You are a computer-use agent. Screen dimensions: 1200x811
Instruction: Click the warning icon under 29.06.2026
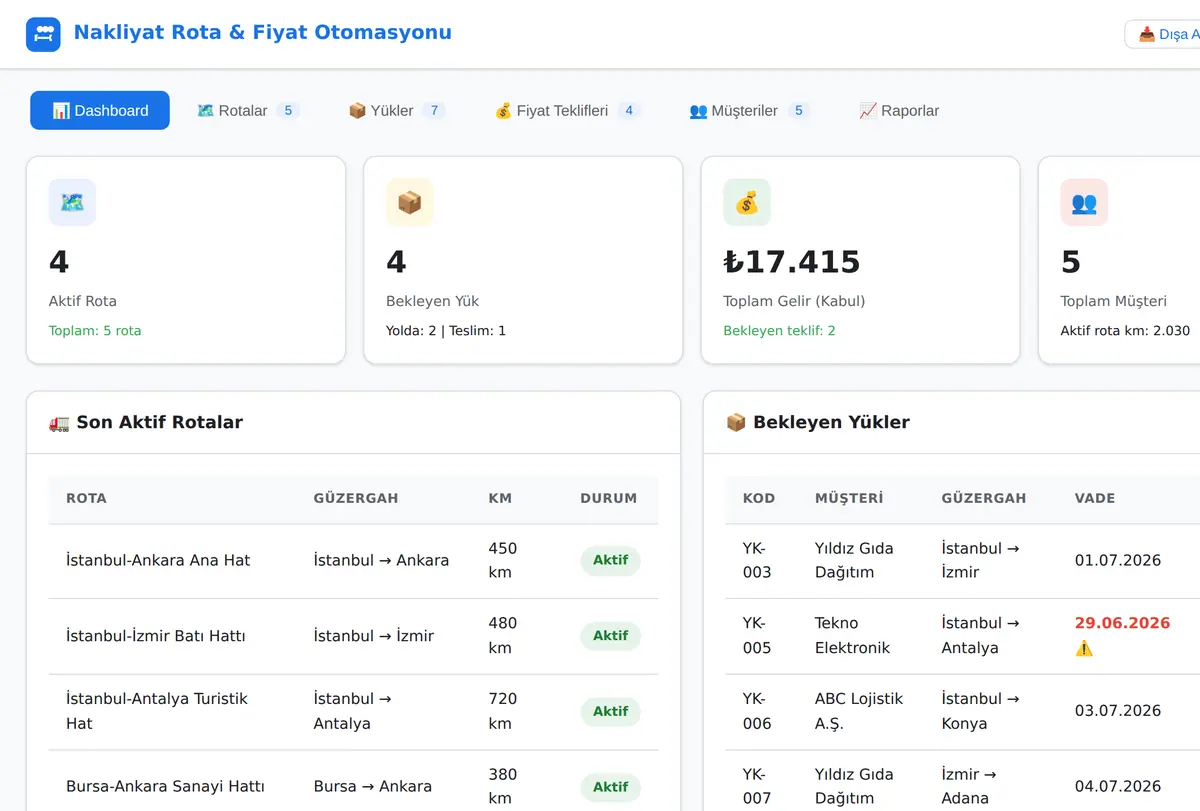click(x=1084, y=648)
